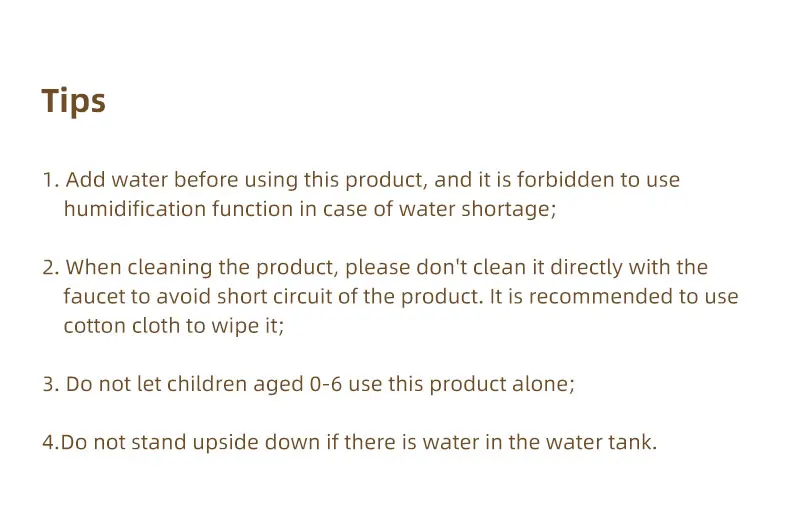Click the phrase "cotton cloth"
Screen dimensions: 800x528
[121, 326]
